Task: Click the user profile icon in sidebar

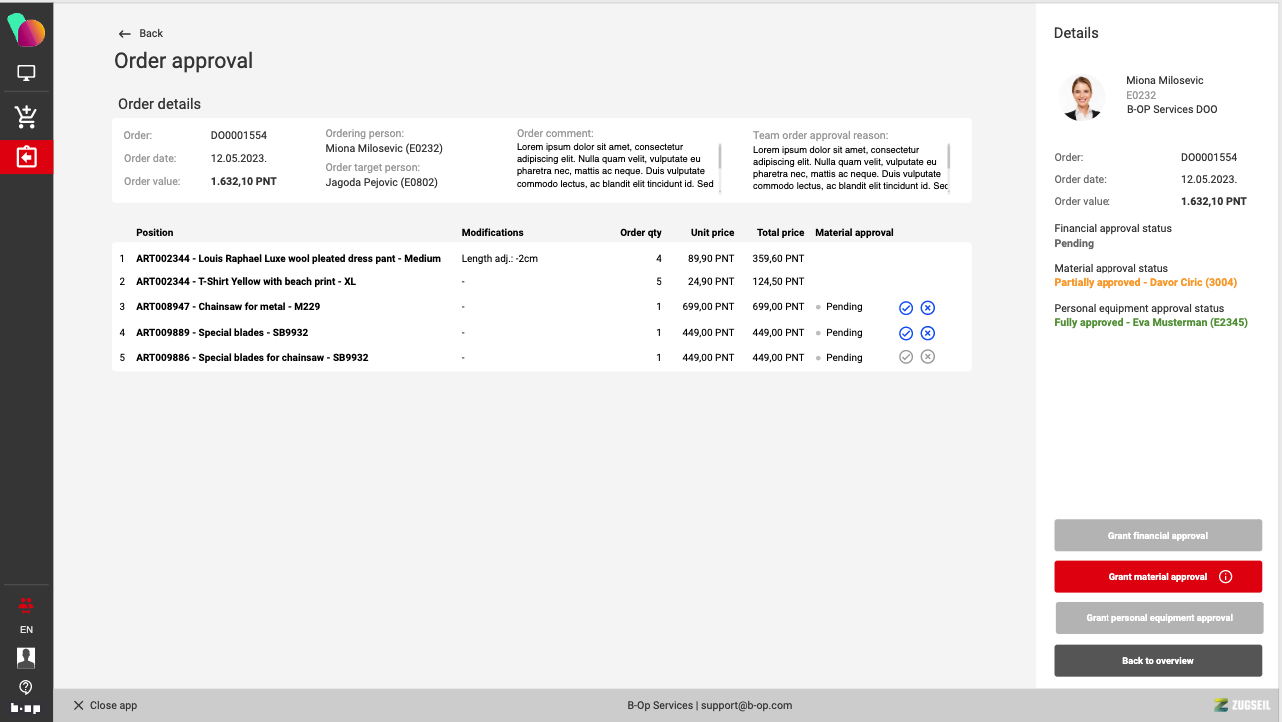Action: coord(26,657)
